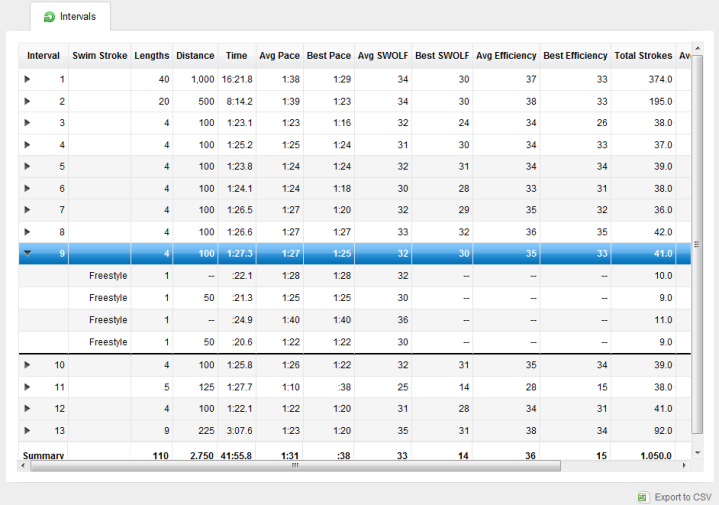This screenshot has height=505, width=719.
Task: Sort by the Best Pace column header
Action: point(329,55)
